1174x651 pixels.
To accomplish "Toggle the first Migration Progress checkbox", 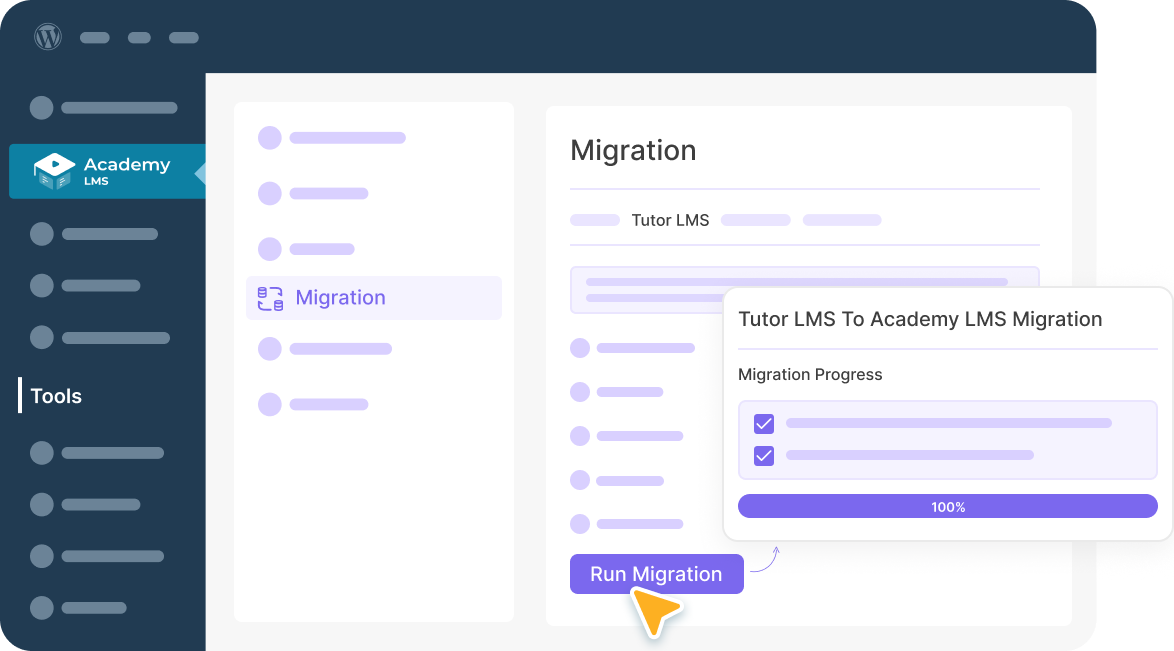I will [764, 424].
